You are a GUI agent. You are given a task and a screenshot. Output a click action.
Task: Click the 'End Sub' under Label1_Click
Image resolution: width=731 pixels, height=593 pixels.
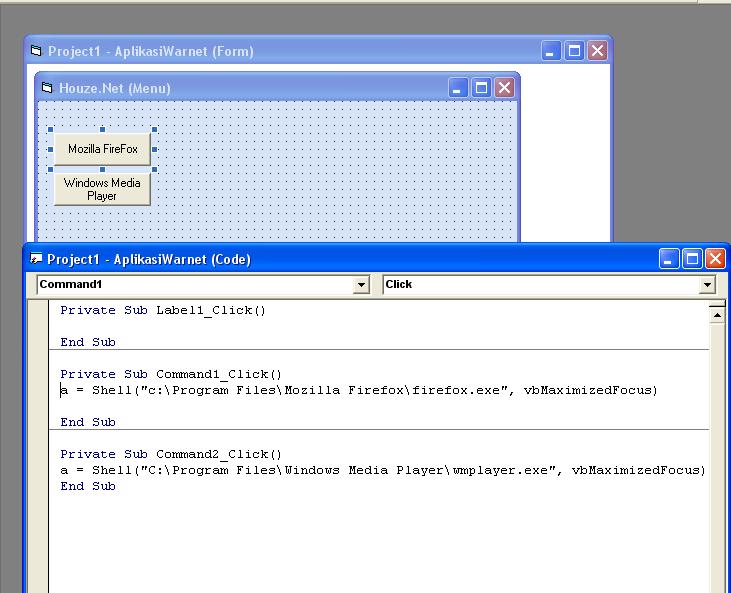(88, 342)
